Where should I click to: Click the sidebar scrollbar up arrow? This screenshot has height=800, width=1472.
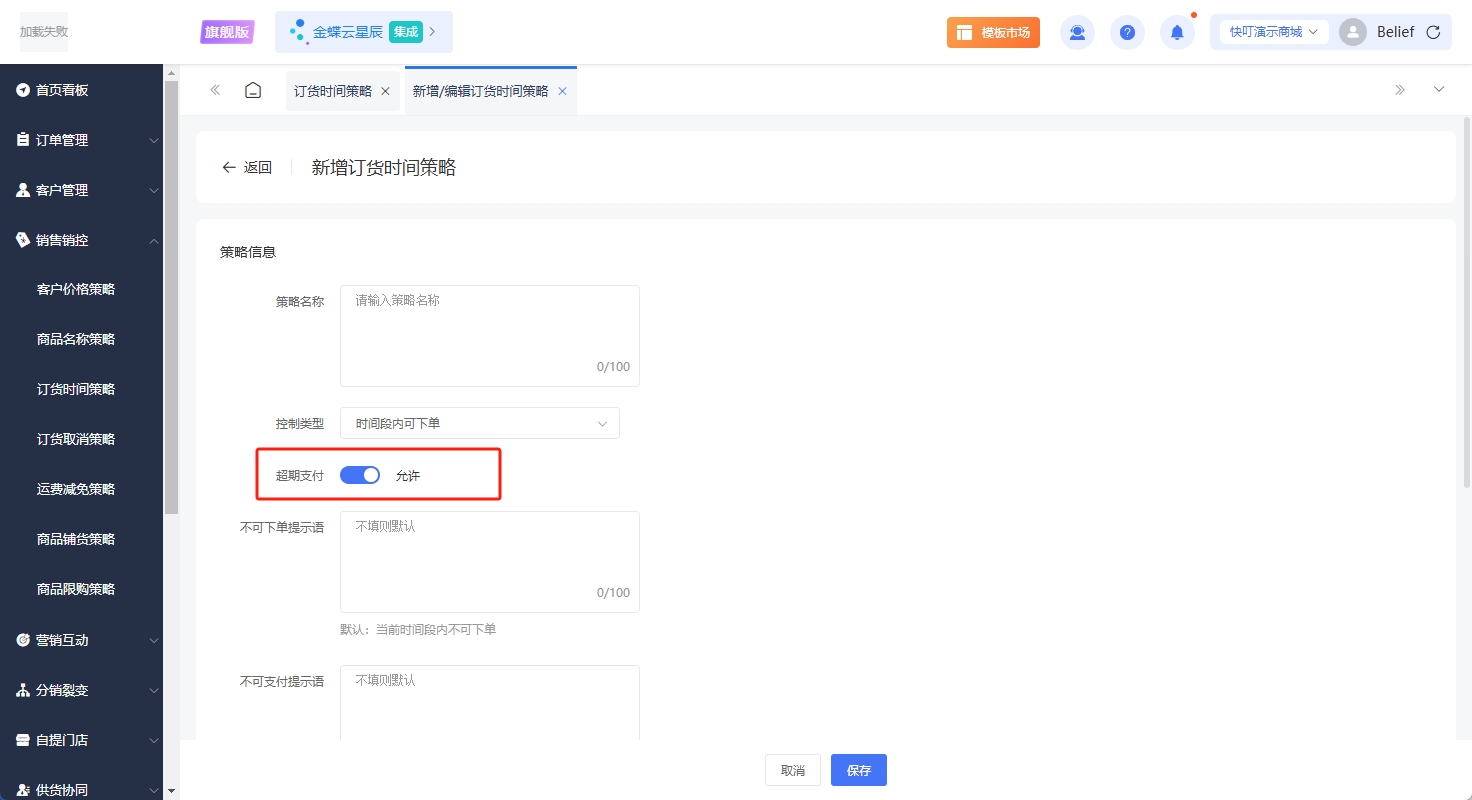[171, 72]
